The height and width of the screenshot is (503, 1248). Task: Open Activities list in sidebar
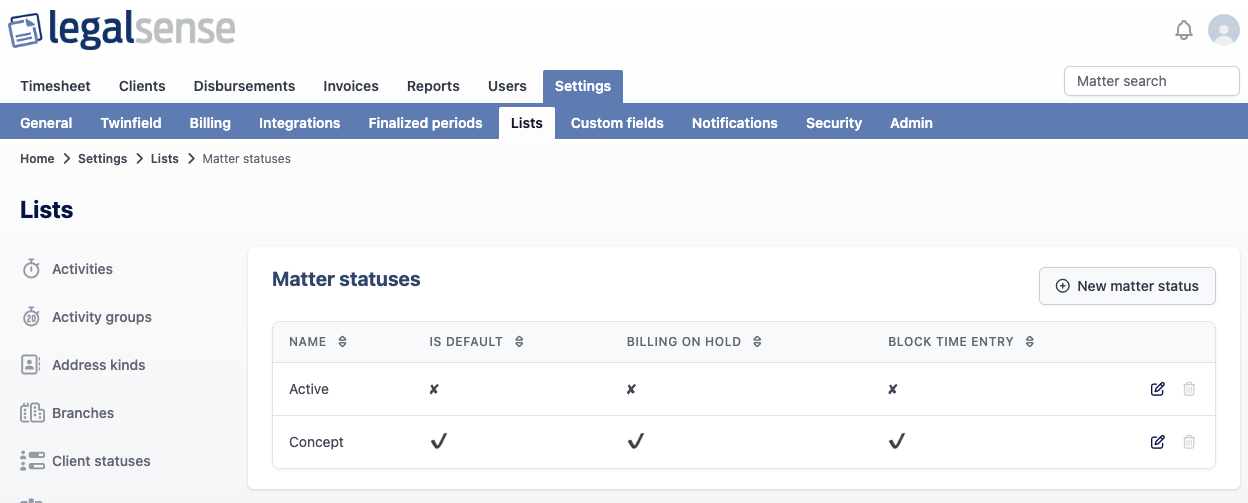[x=82, y=269]
